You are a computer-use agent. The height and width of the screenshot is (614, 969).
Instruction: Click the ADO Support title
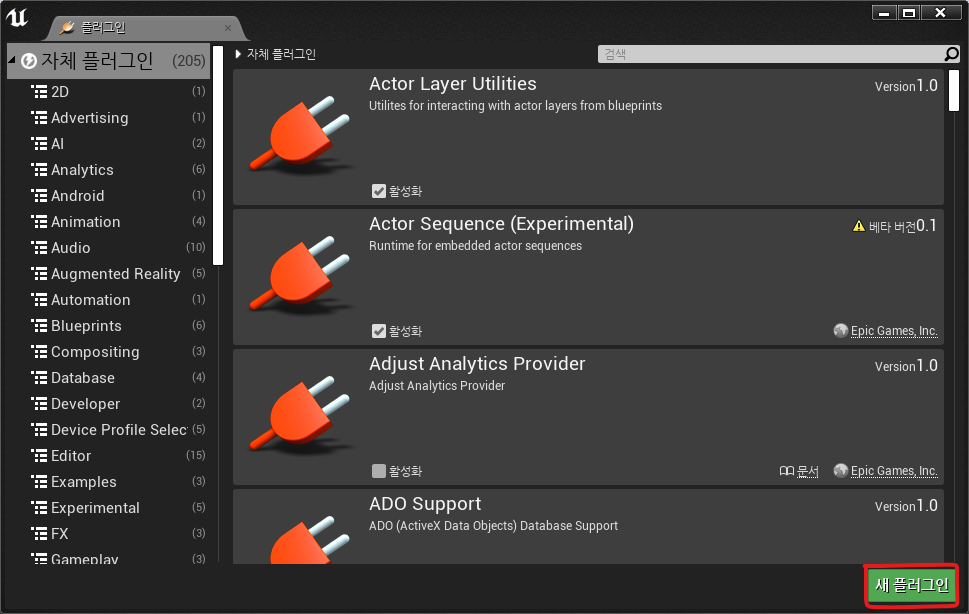click(425, 504)
